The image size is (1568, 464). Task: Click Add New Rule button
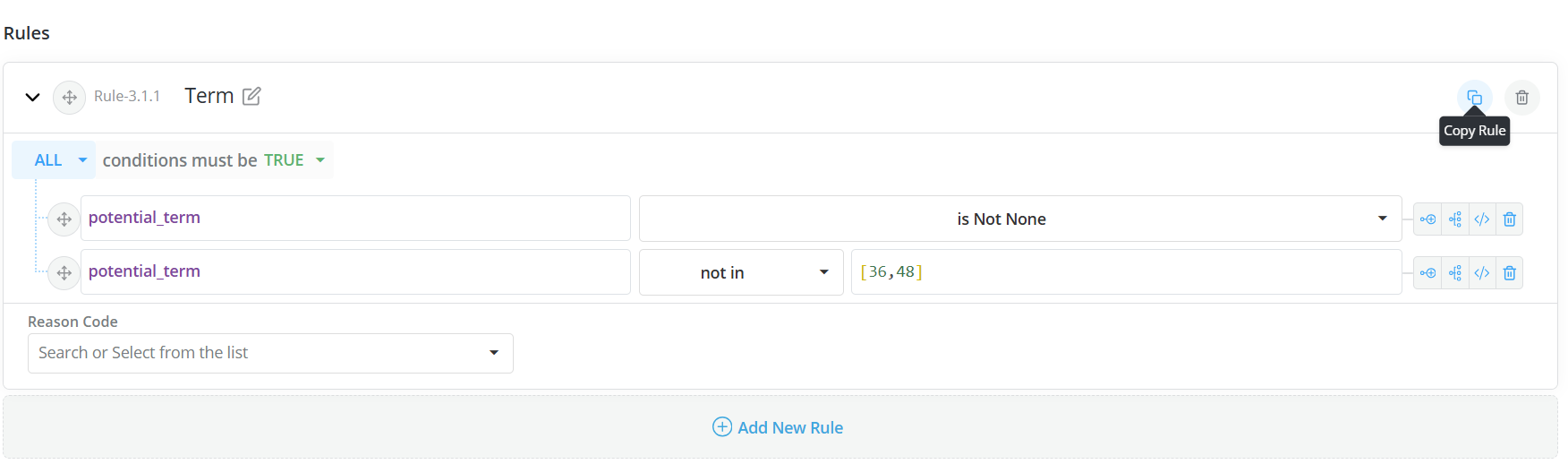click(x=778, y=427)
